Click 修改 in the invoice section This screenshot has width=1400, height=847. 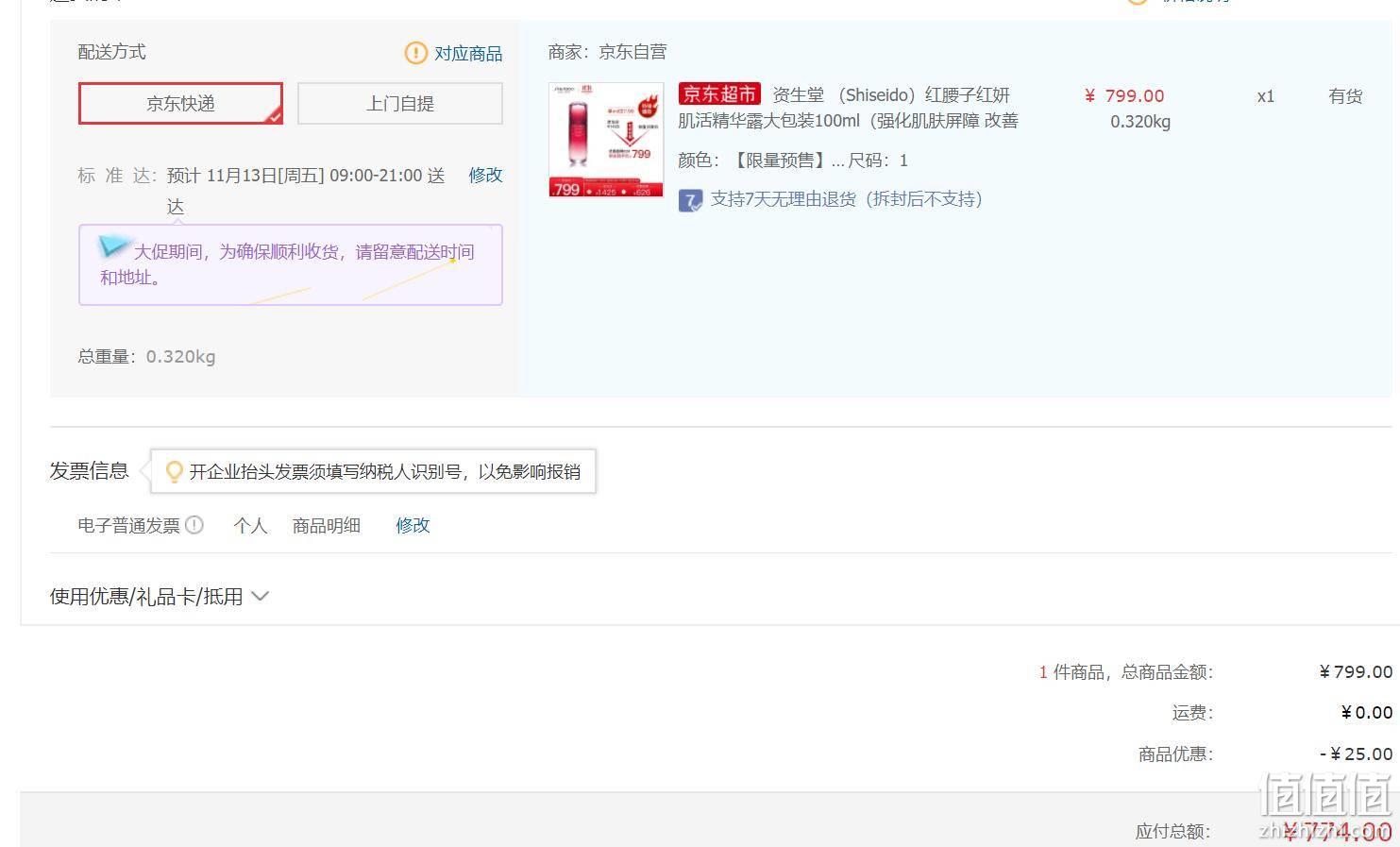click(413, 525)
